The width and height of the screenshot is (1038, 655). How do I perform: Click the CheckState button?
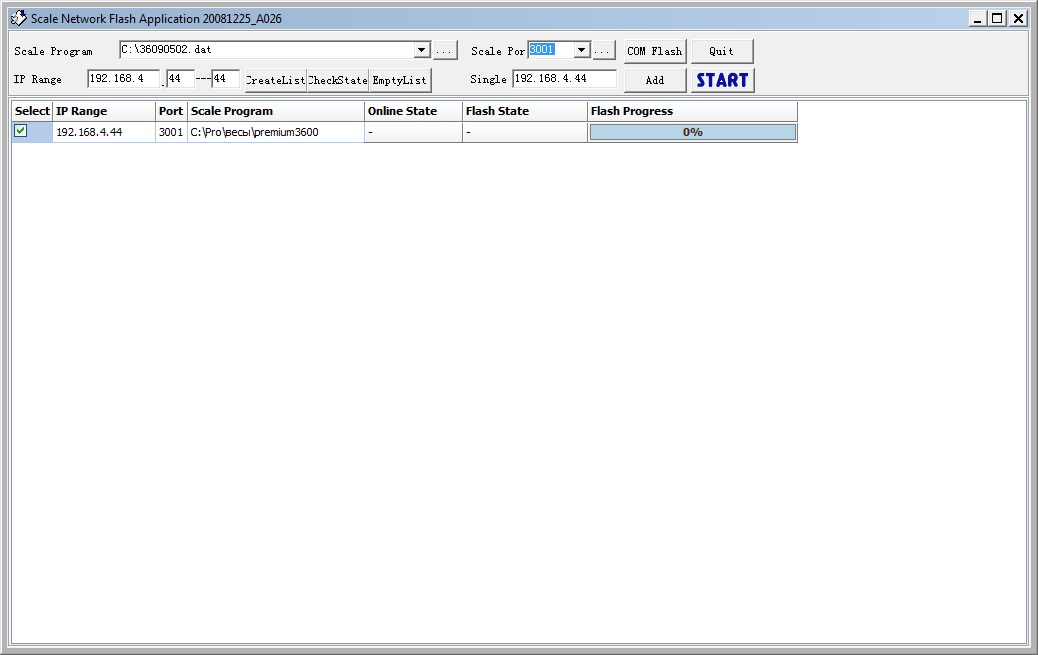click(338, 80)
